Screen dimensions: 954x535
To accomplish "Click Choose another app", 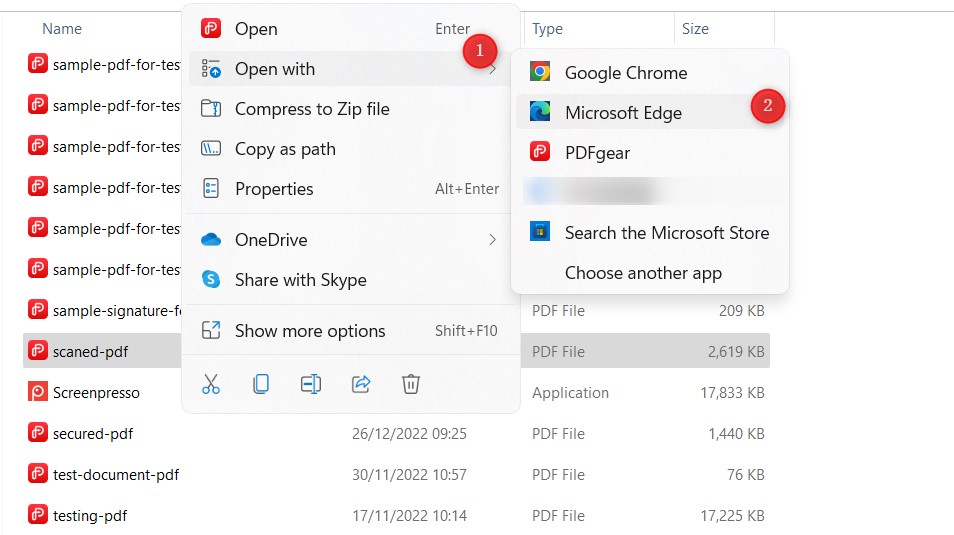I will (643, 273).
